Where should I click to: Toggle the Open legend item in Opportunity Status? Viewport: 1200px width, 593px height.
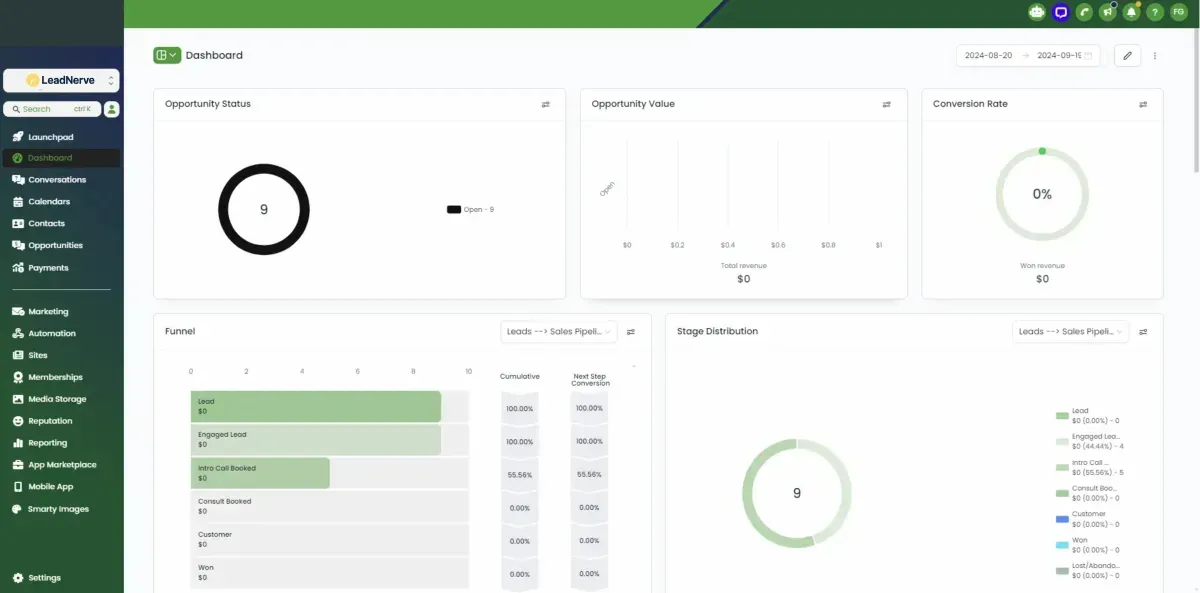[x=470, y=209]
